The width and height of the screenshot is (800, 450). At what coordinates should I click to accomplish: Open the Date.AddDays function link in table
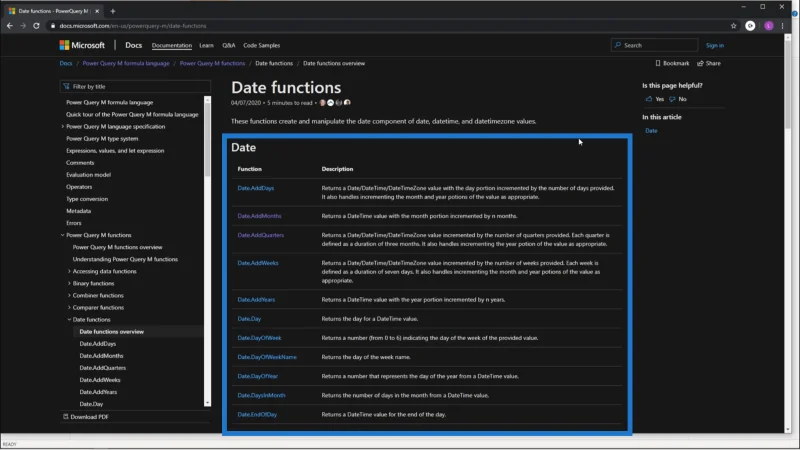(x=256, y=188)
